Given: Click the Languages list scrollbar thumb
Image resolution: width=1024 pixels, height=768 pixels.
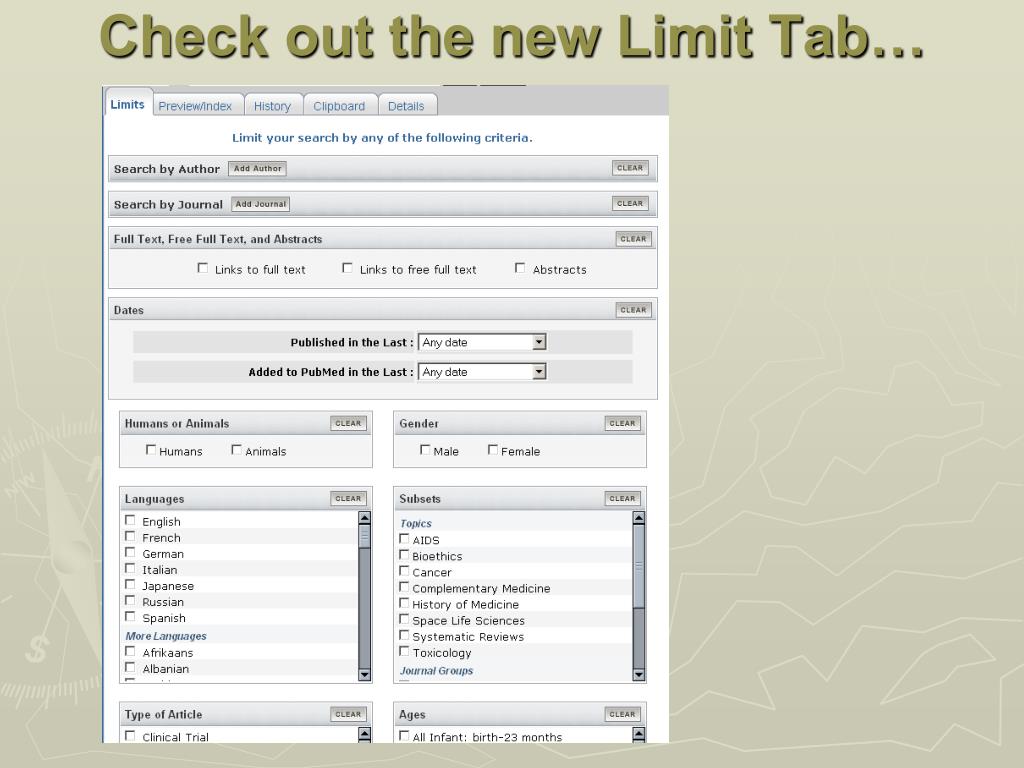Looking at the screenshot, I should coord(364,537).
